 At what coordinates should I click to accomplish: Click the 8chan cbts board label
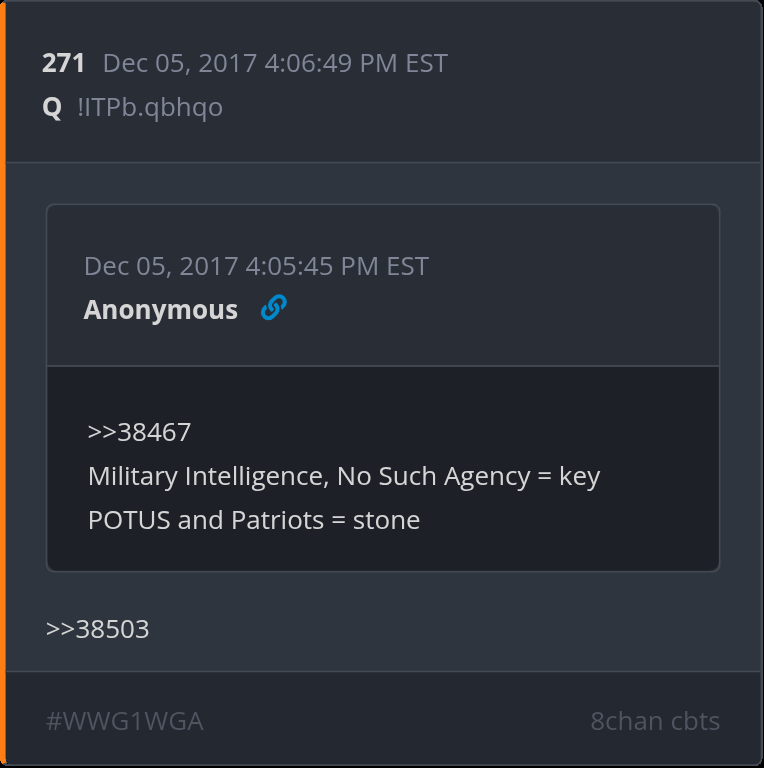click(x=655, y=721)
